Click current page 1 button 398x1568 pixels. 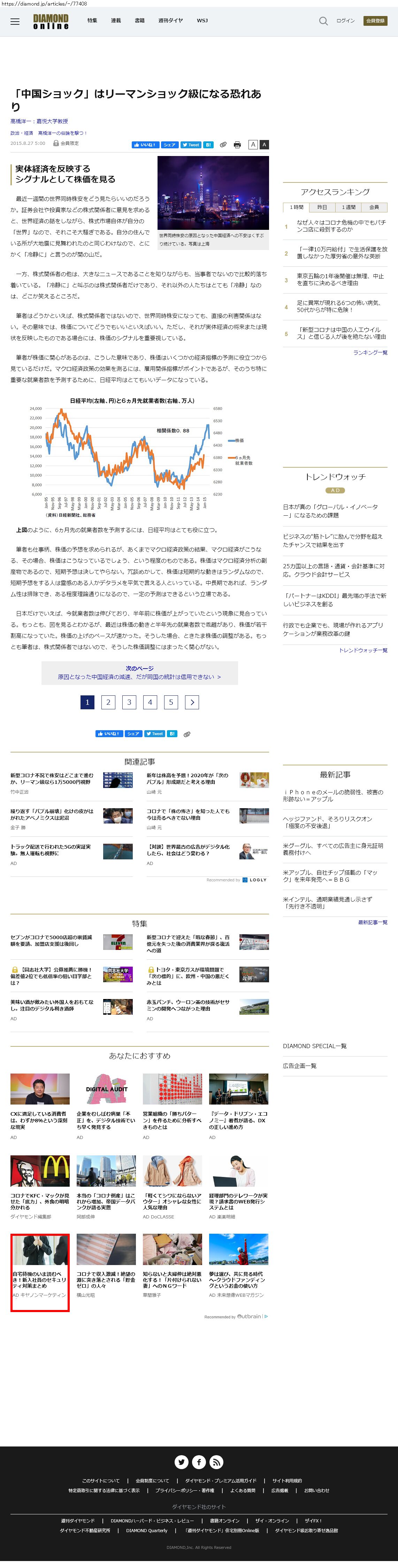[x=87, y=702]
